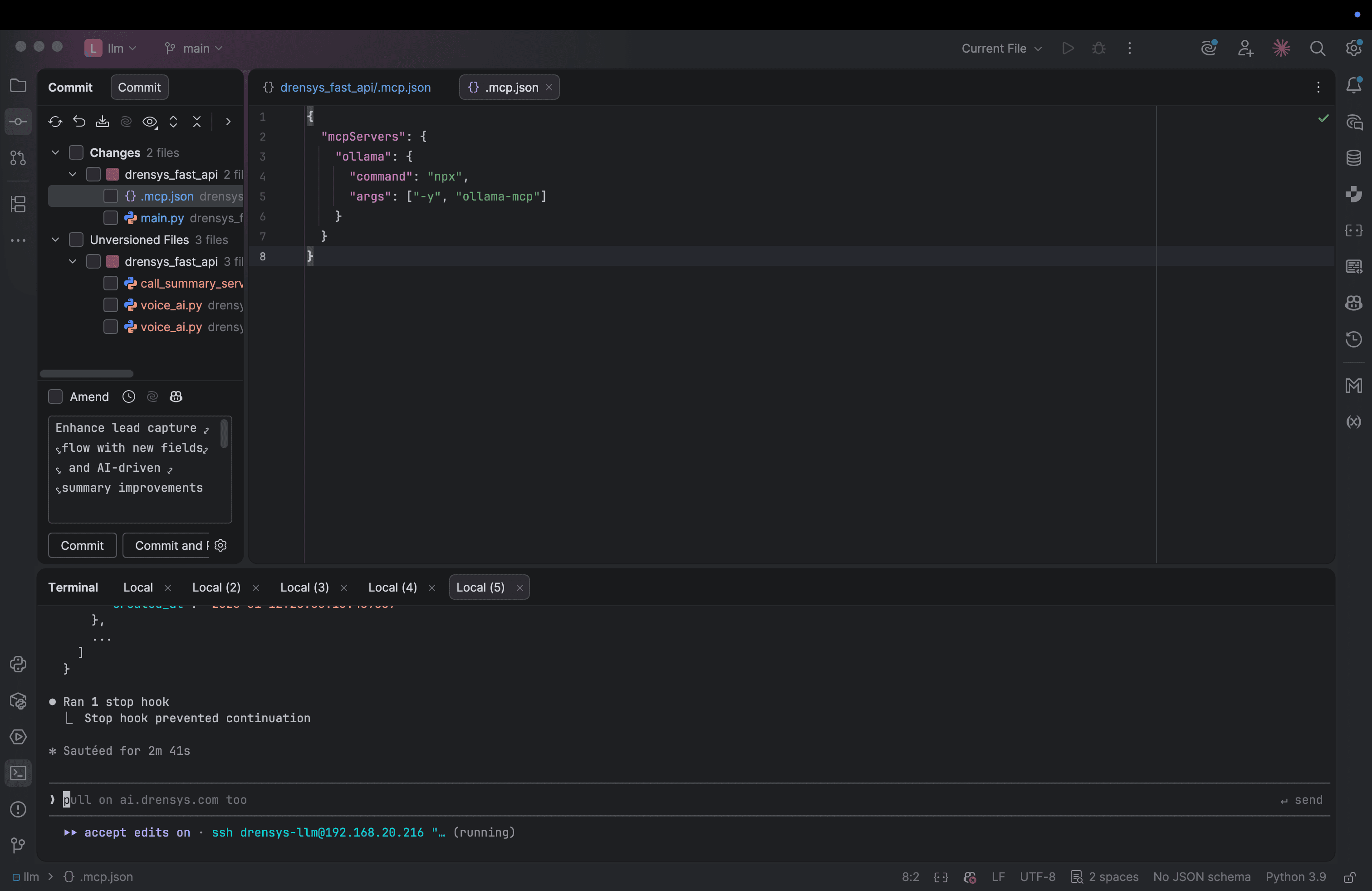1372x891 pixels.
Task: Collapse the Changes tree node
Action: (x=55, y=153)
